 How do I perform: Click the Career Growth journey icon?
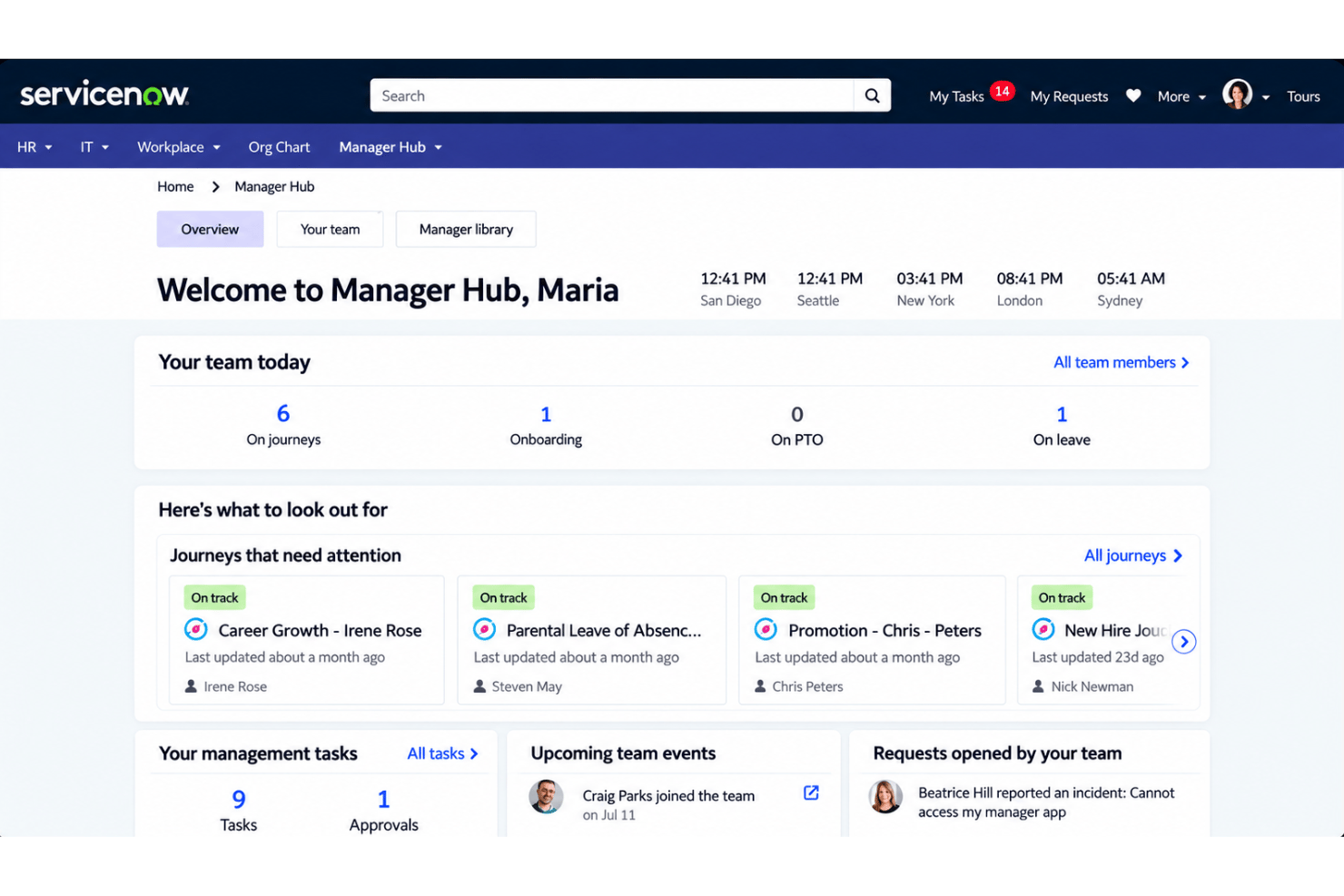[x=195, y=629]
